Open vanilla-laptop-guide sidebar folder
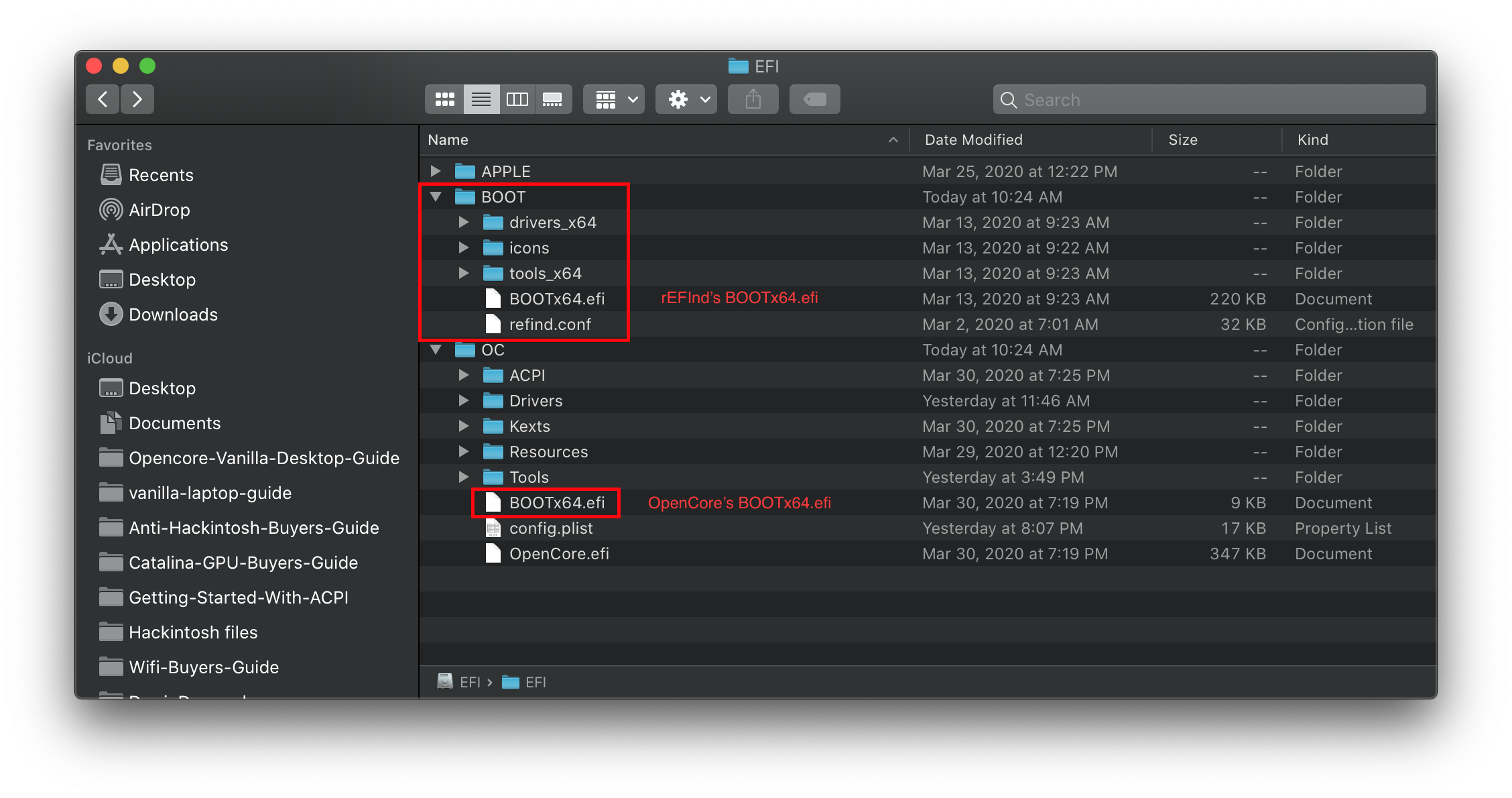The width and height of the screenshot is (1512, 798). (210, 493)
